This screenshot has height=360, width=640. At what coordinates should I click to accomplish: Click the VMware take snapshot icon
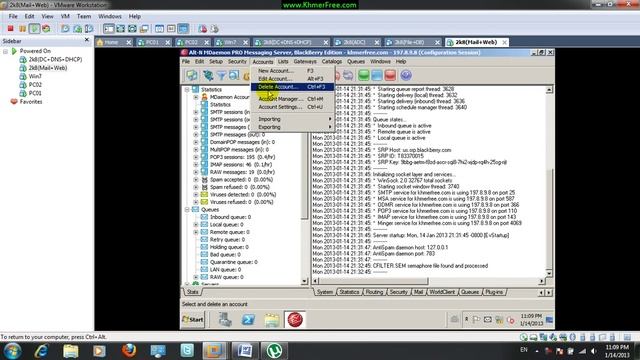pos(65,29)
